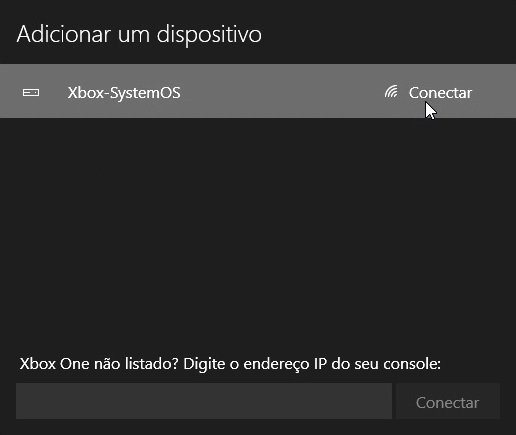This screenshot has width=516, height=435.
Task: Select the Xbox-SystemOS device name
Action: [124, 93]
